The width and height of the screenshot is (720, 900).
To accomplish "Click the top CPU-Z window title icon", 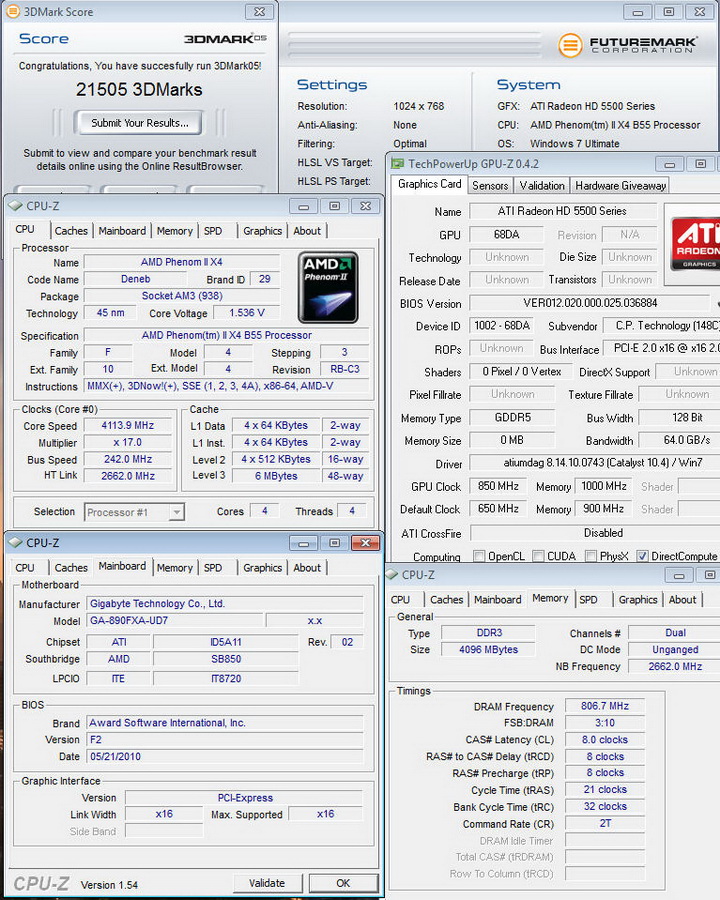I will [16, 205].
